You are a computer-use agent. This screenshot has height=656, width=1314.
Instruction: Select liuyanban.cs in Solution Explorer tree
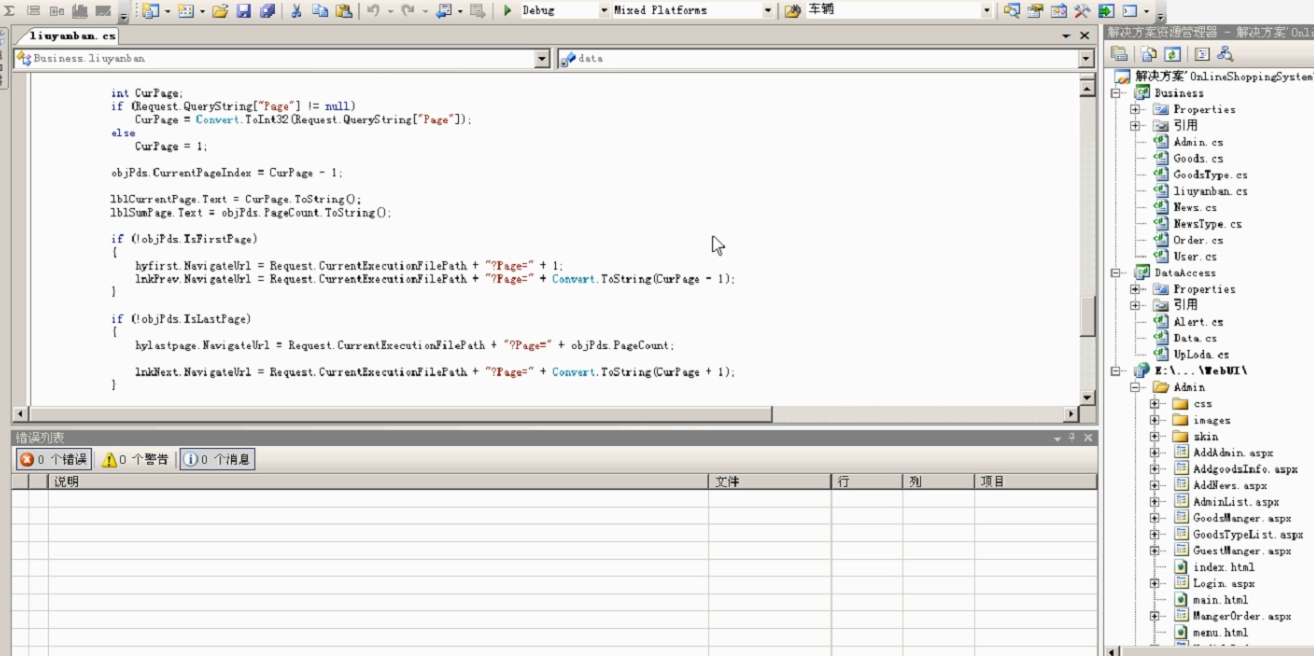(1210, 191)
